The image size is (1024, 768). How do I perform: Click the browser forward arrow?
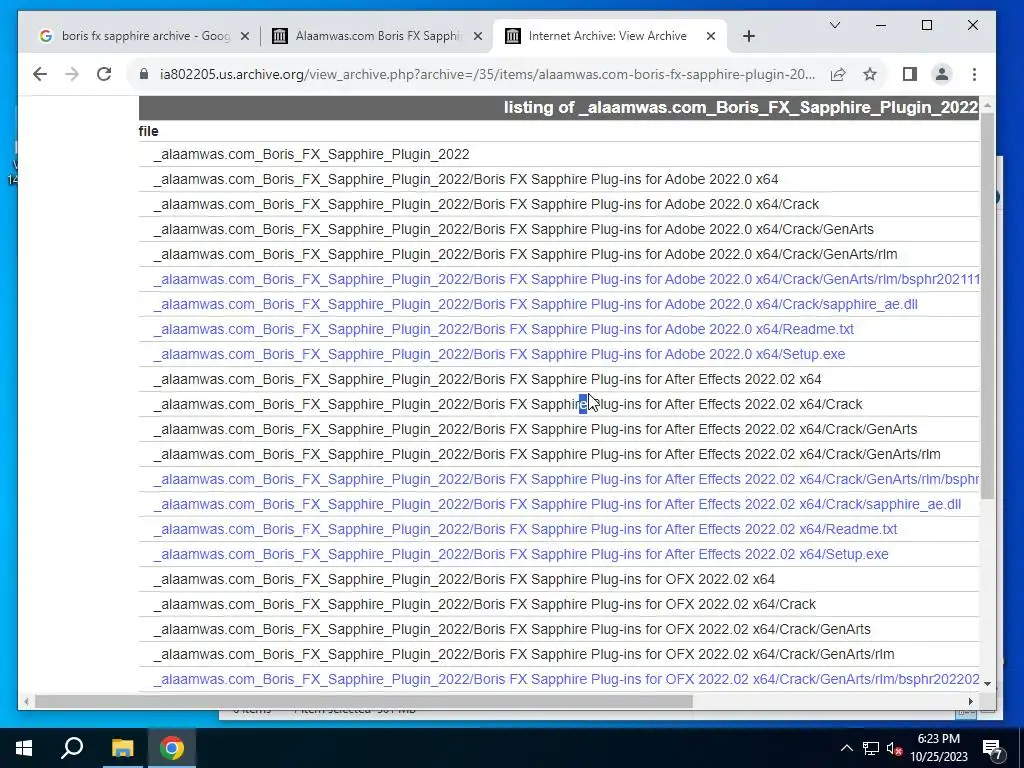tap(72, 74)
